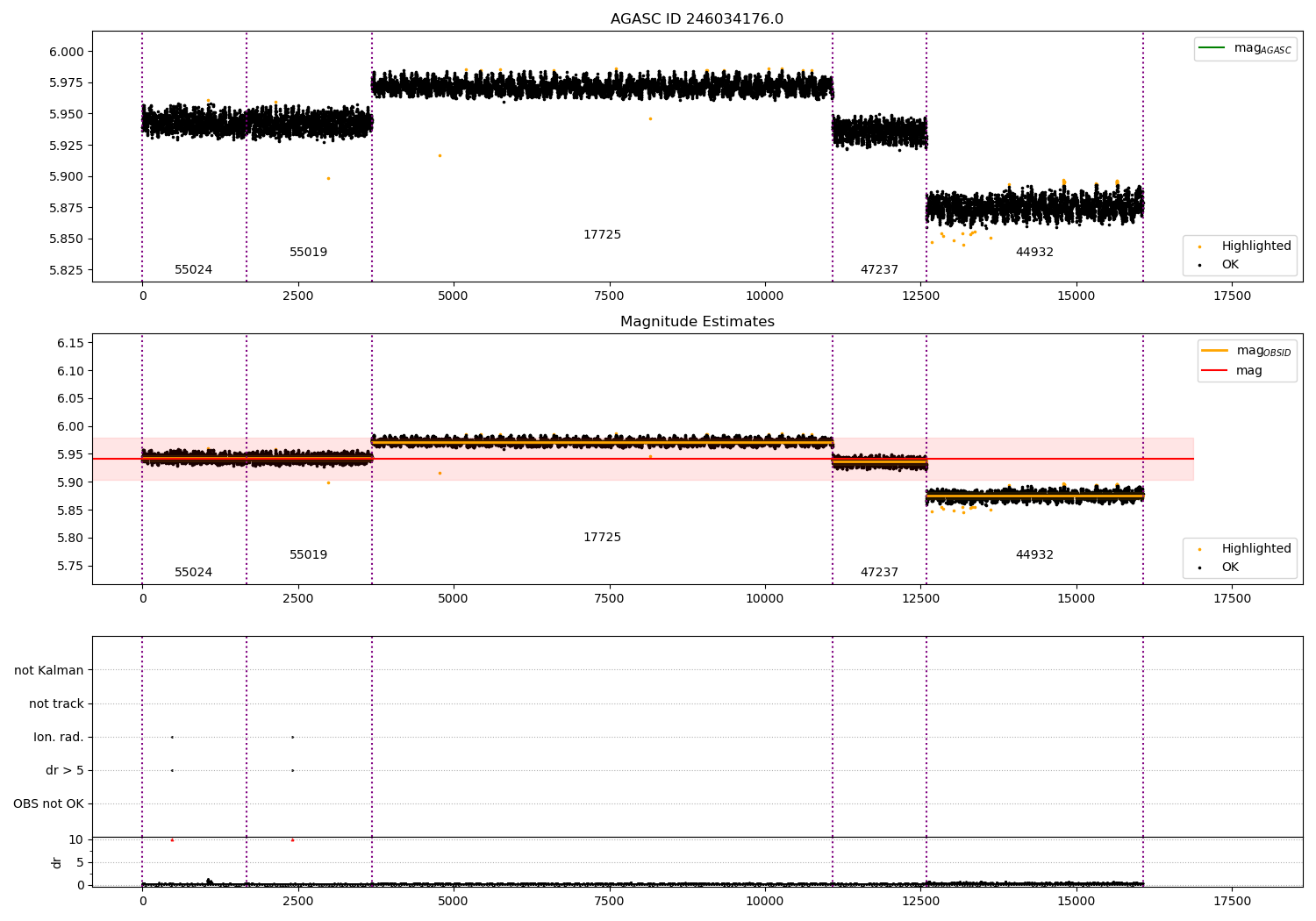This screenshot has width=1316, height=921.
Task: Click the rotated dr y-axis label
Action: 57,862
